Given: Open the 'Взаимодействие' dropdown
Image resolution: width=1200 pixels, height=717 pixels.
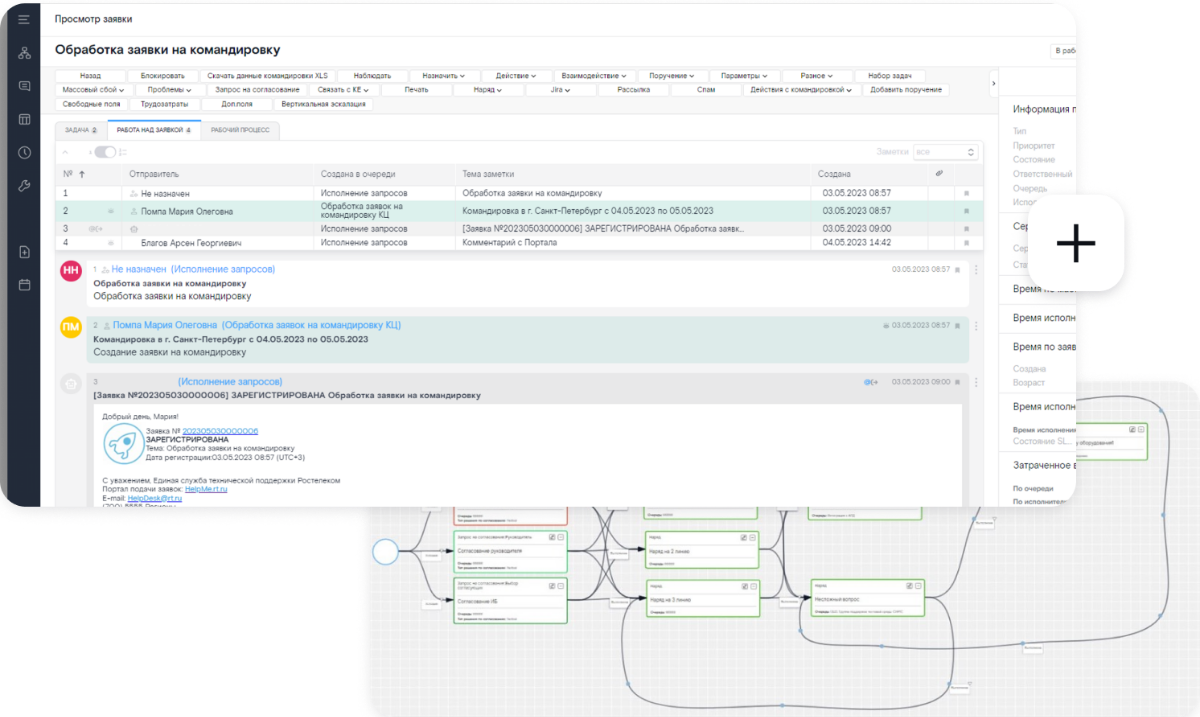Looking at the screenshot, I should (594, 76).
